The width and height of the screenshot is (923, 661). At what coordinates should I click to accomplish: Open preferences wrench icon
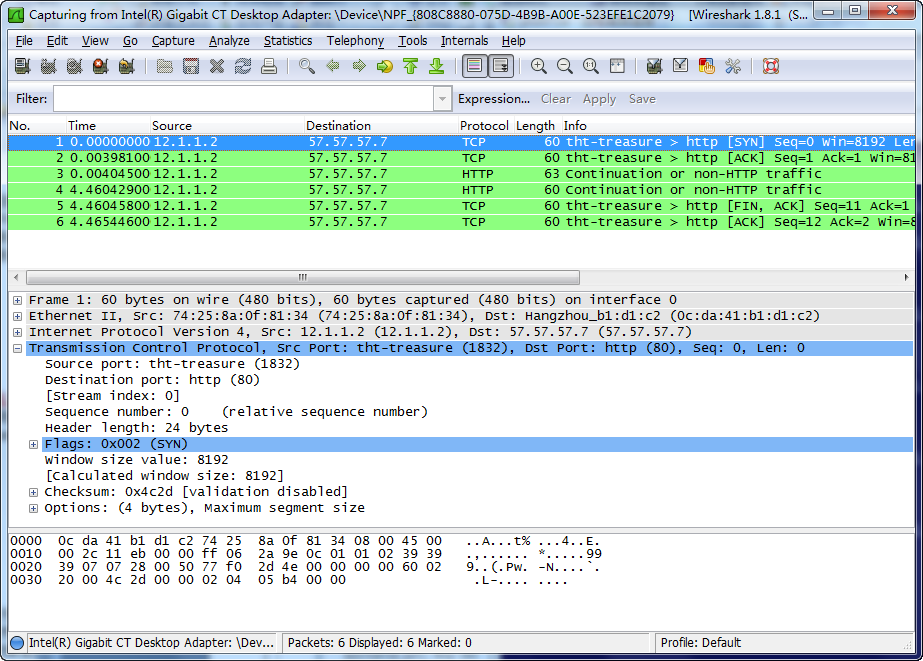pos(733,66)
